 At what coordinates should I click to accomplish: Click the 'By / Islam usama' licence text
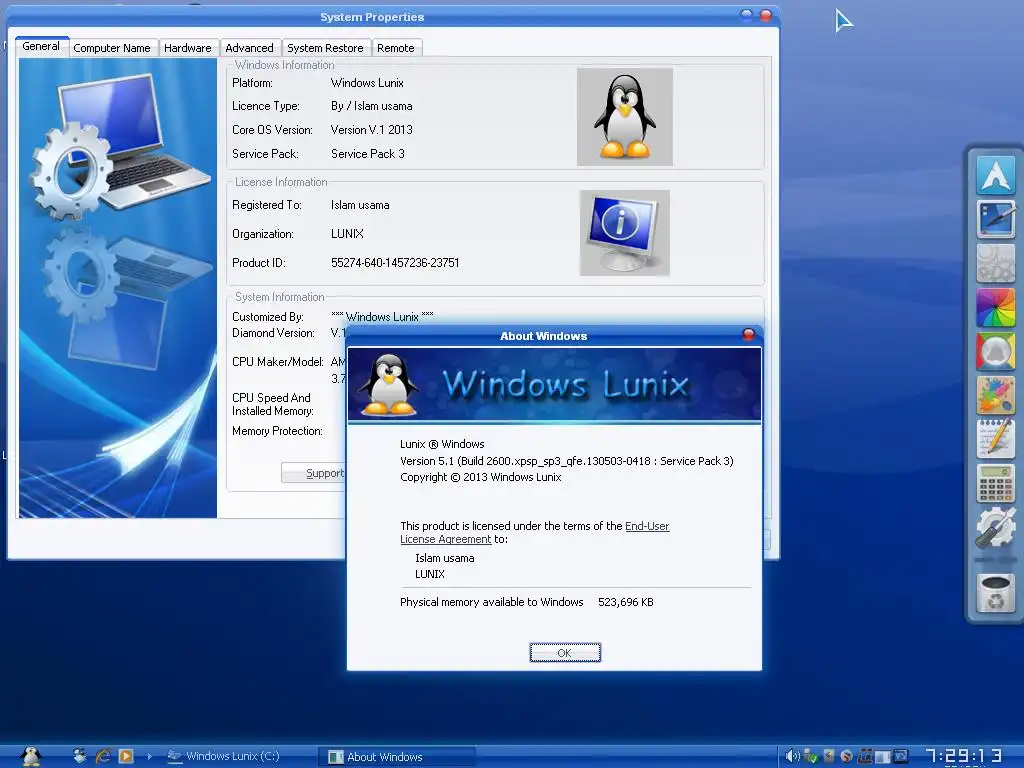(x=372, y=106)
